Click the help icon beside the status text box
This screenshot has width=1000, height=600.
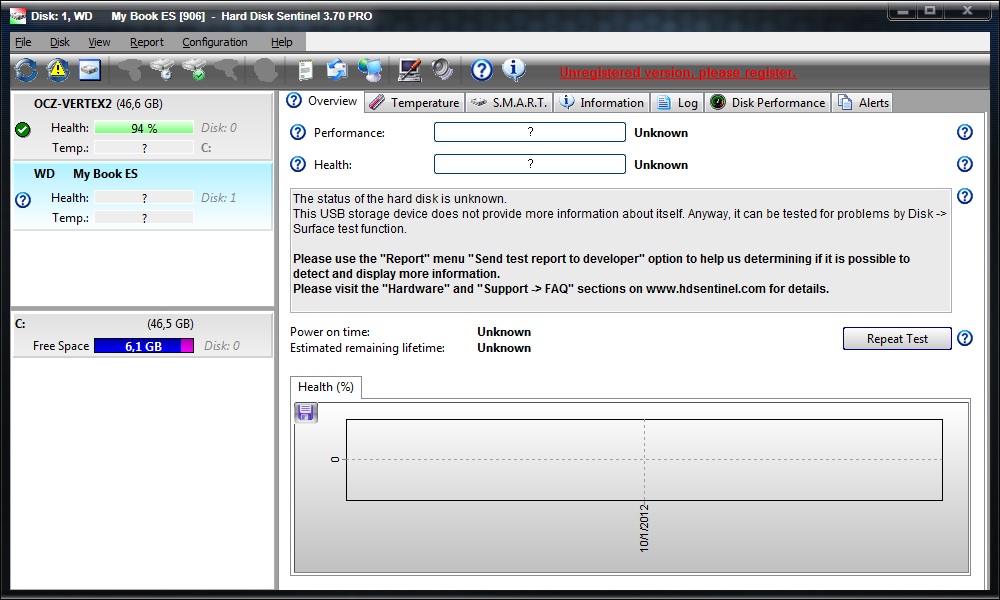(965, 196)
